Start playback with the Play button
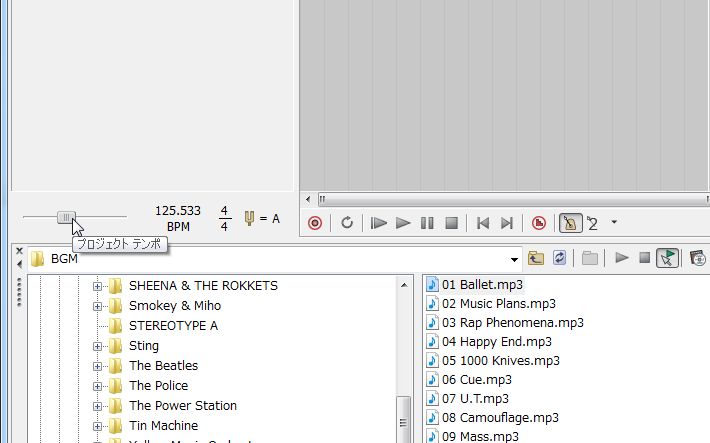The image size is (710, 443). click(403, 223)
